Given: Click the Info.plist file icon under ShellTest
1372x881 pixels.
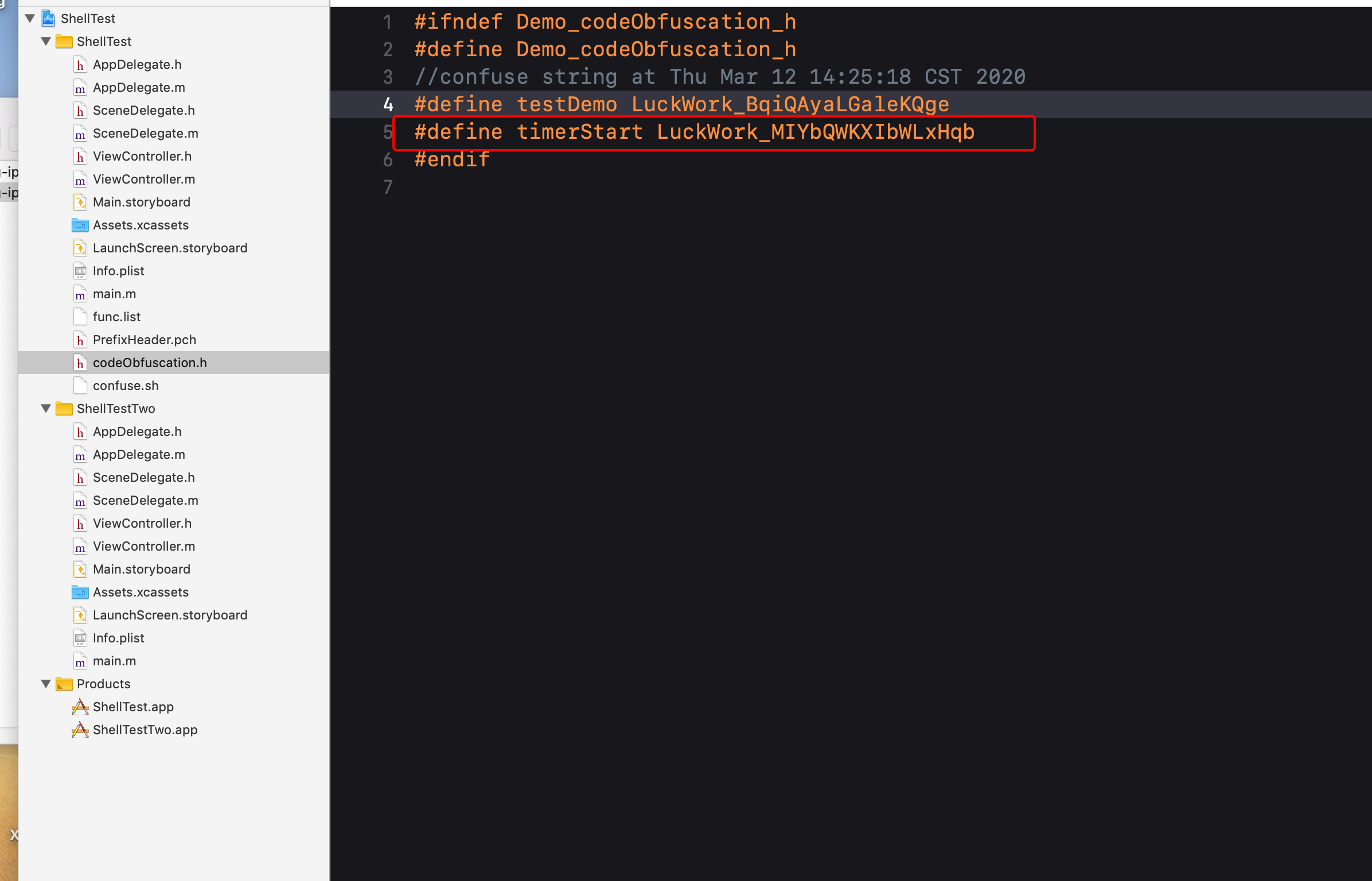Looking at the screenshot, I should pyautogui.click(x=80, y=271).
